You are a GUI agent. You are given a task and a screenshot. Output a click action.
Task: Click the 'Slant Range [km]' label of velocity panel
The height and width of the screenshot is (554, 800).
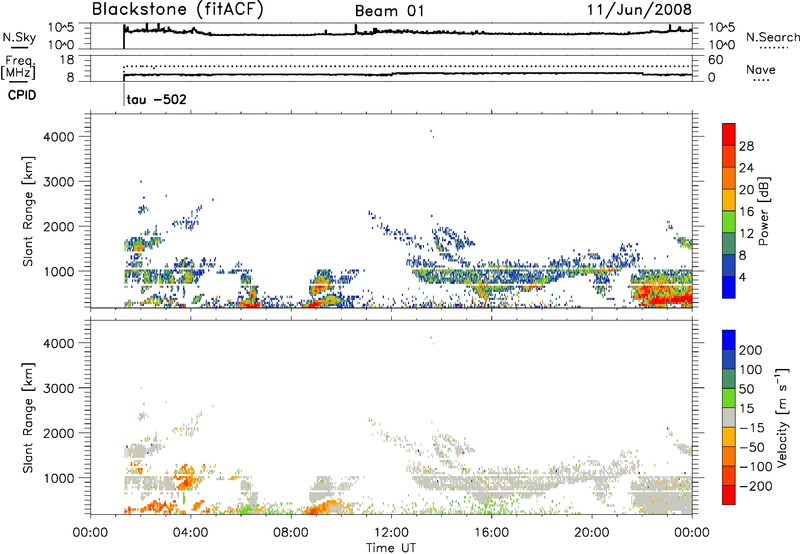(28, 418)
